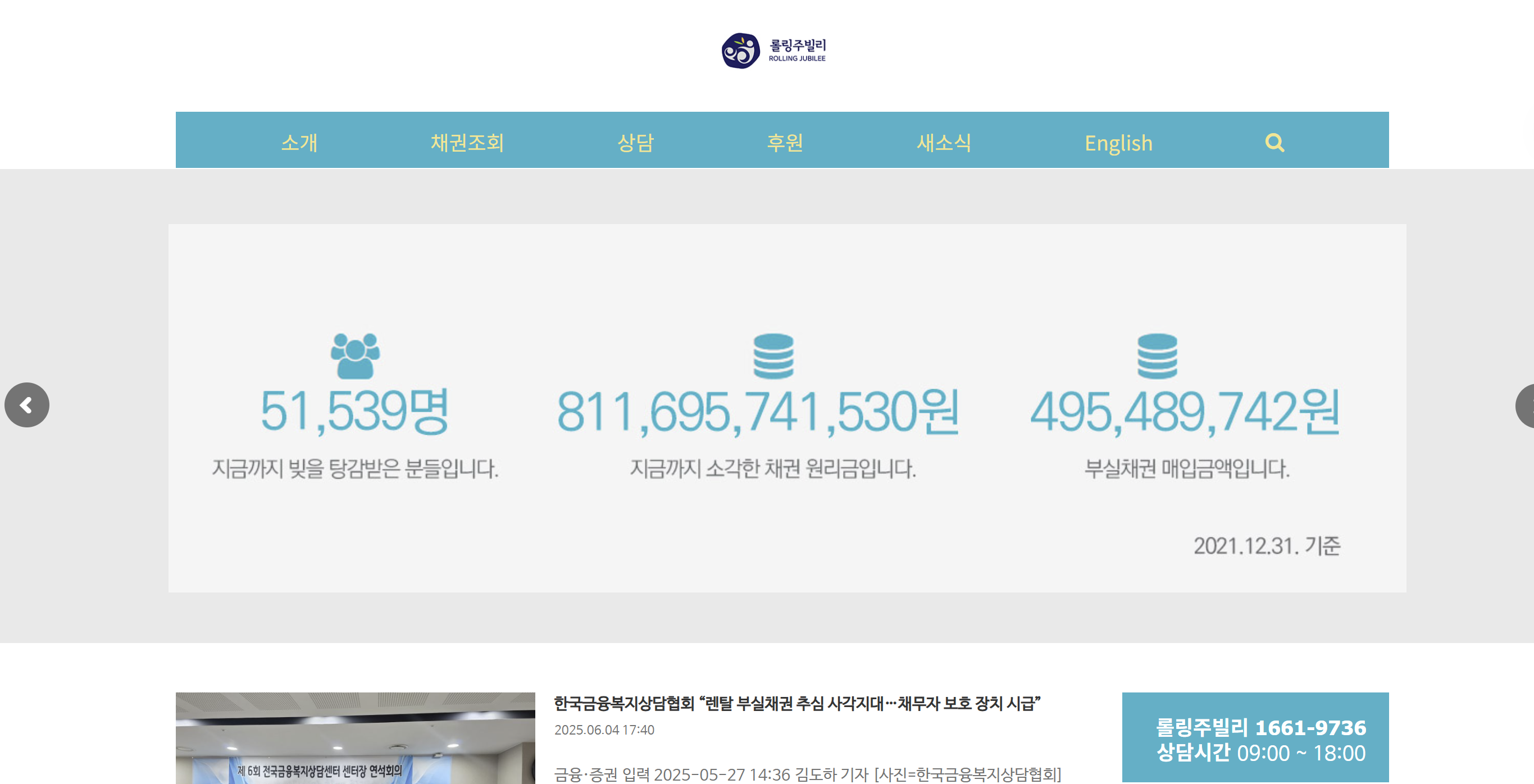Viewport: 1534px width, 784px height.
Task: Open the search magnifier icon
Action: [1274, 143]
